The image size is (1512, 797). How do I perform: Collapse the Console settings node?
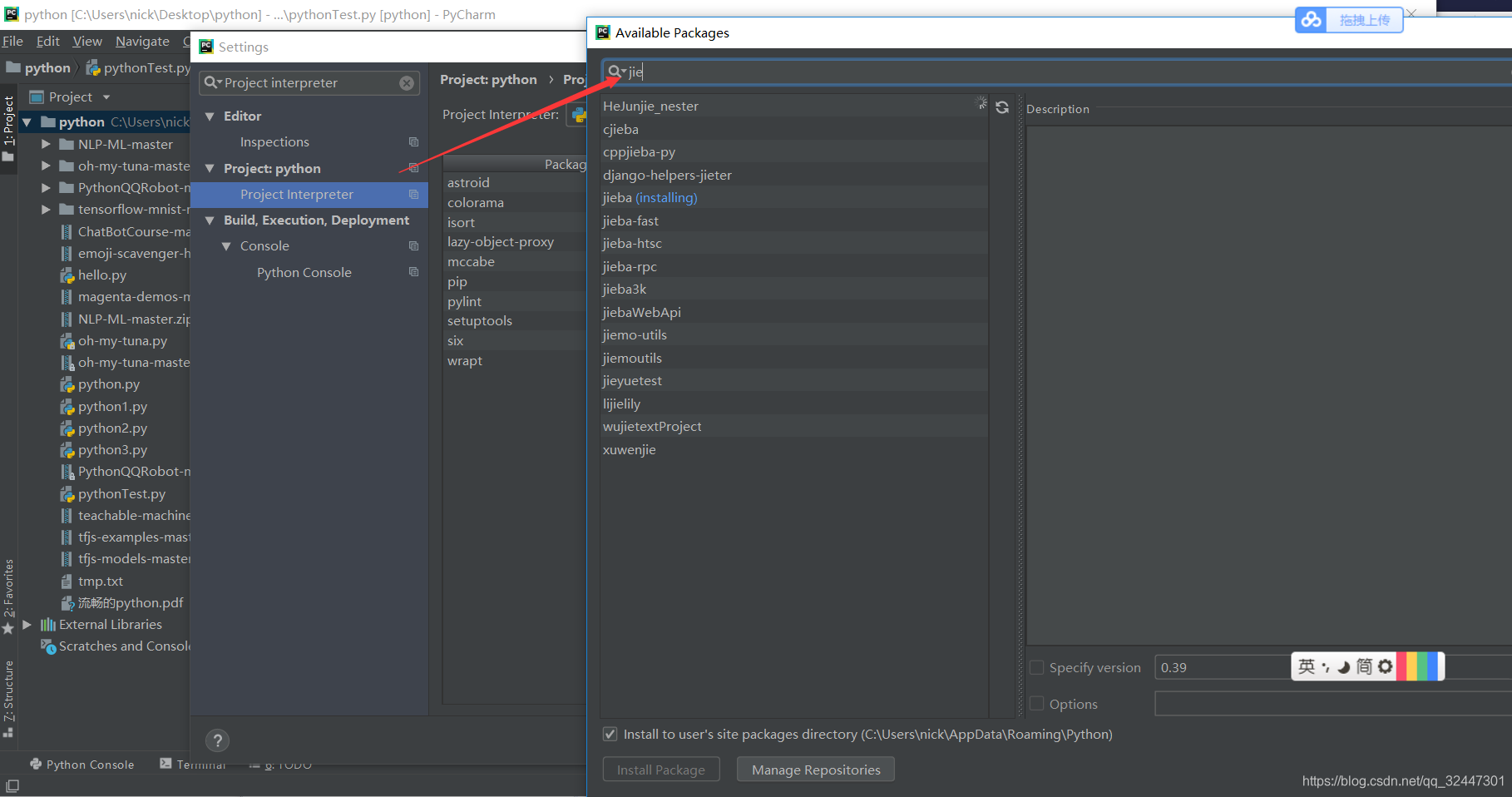coord(226,246)
